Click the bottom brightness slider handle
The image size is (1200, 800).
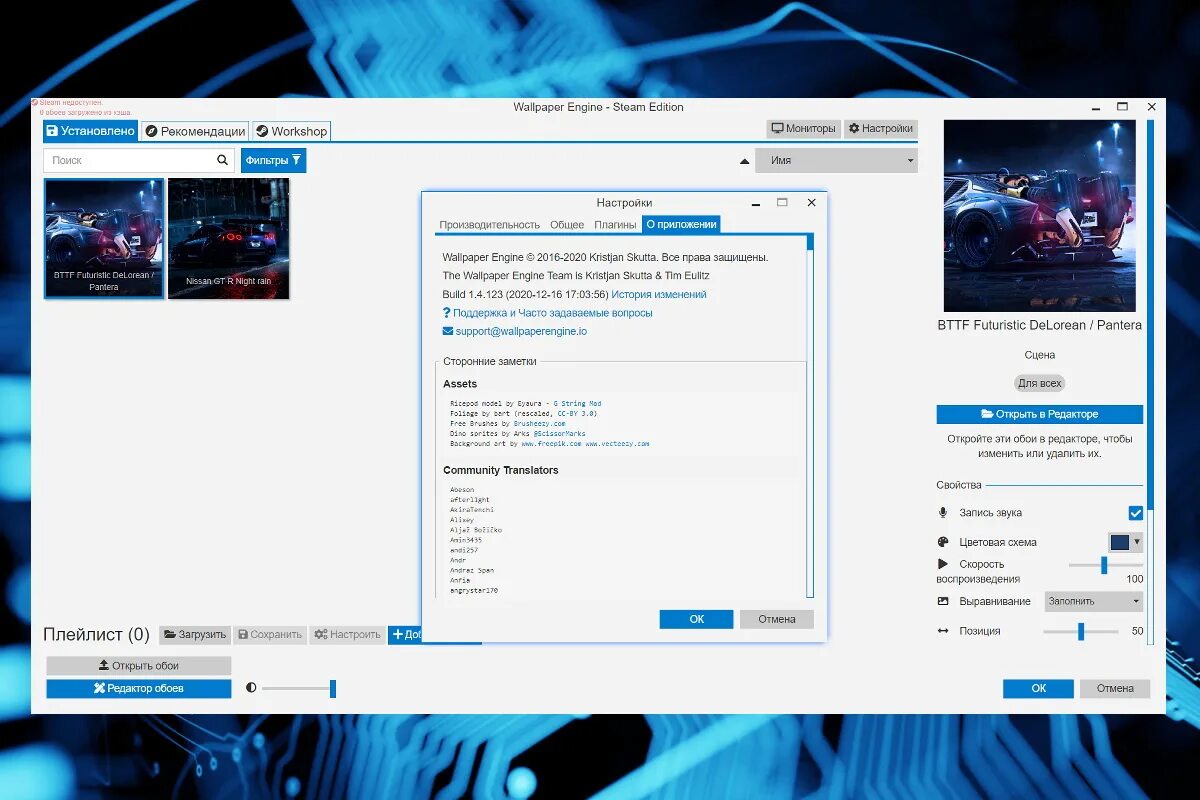click(333, 688)
